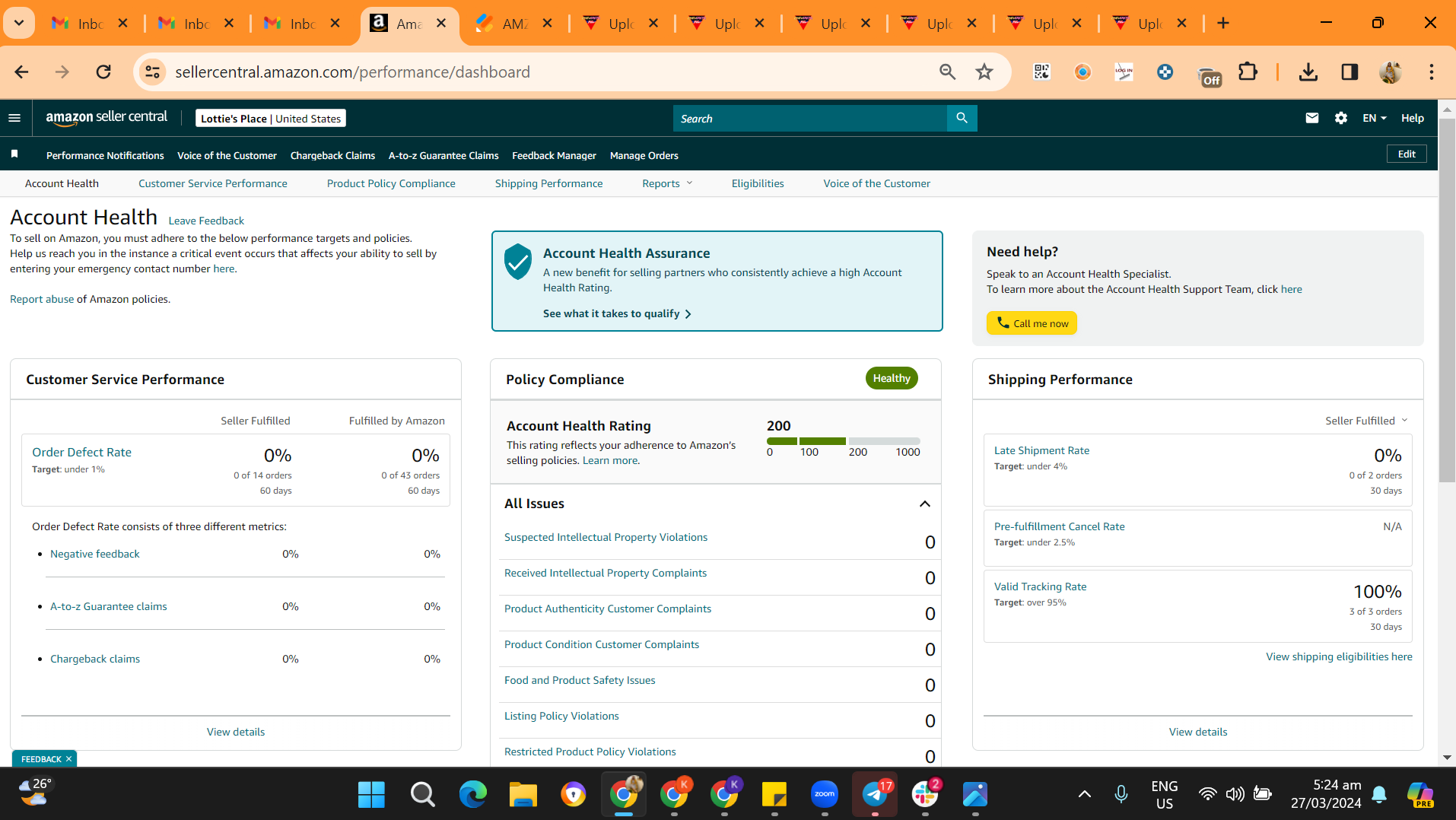Reload the page with the refresh icon

tap(103, 72)
